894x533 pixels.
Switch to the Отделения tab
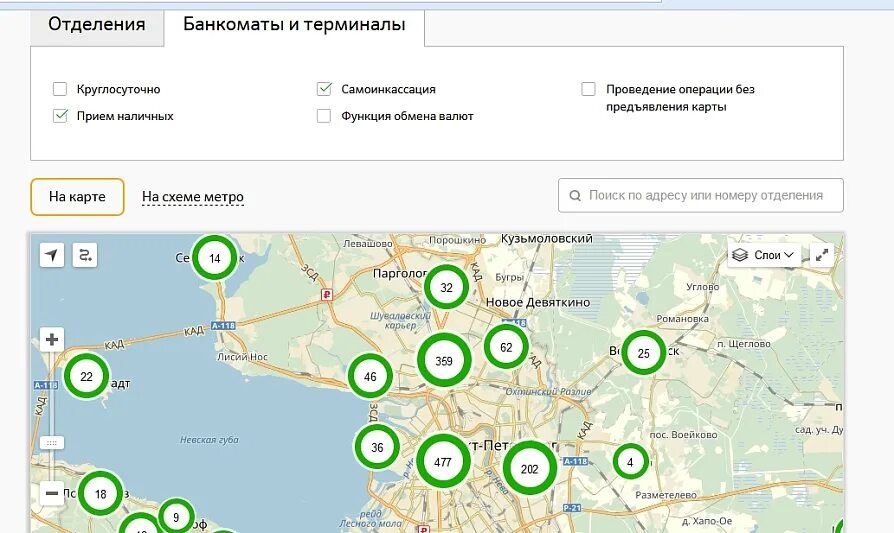point(97,25)
